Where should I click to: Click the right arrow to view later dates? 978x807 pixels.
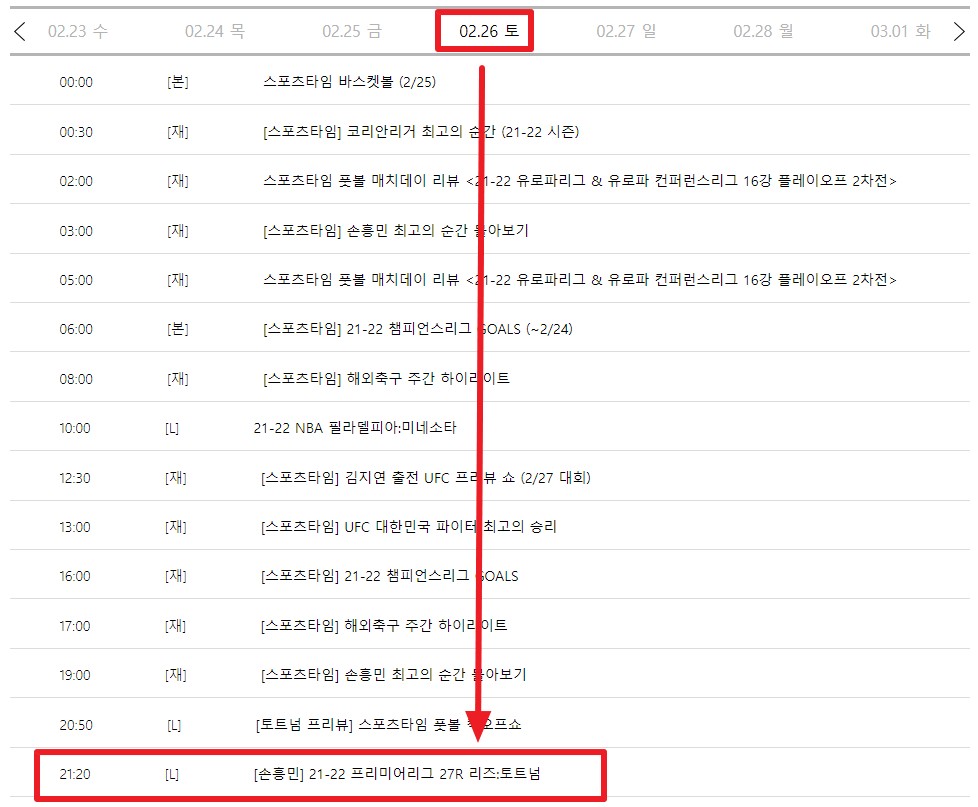[959, 30]
